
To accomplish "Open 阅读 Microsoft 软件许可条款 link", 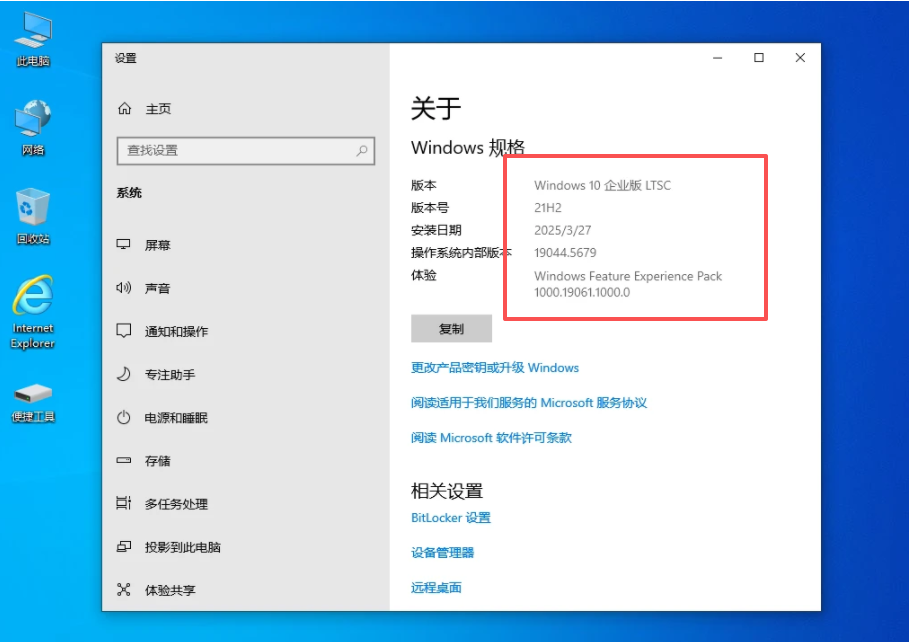I will [x=491, y=437].
